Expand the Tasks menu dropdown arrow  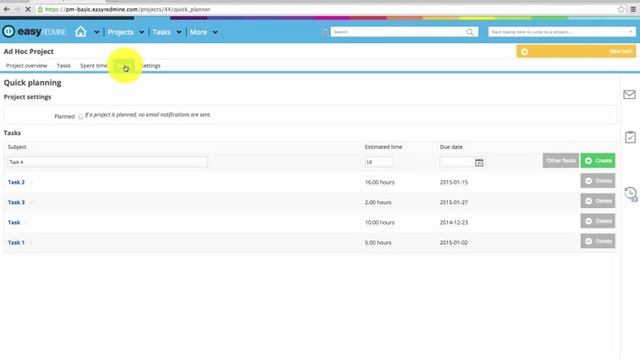(x=179, y=32)
